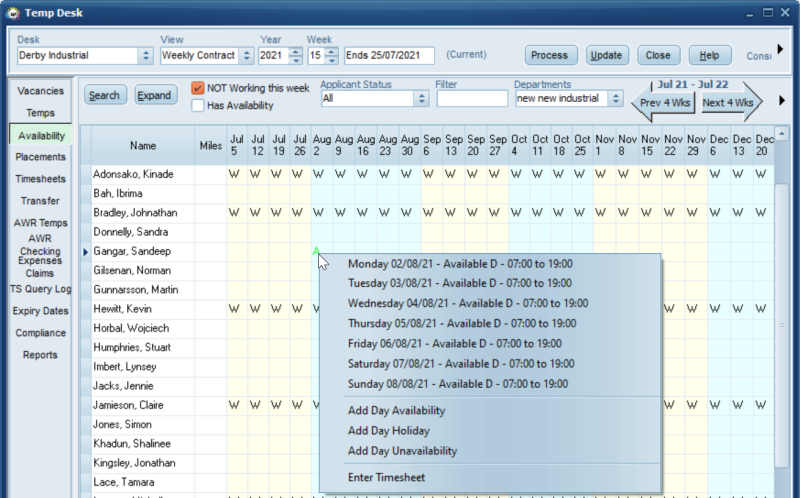Click the Miles column header
Image resolution: width=800 pixels, height=498 pixels.
211,146
